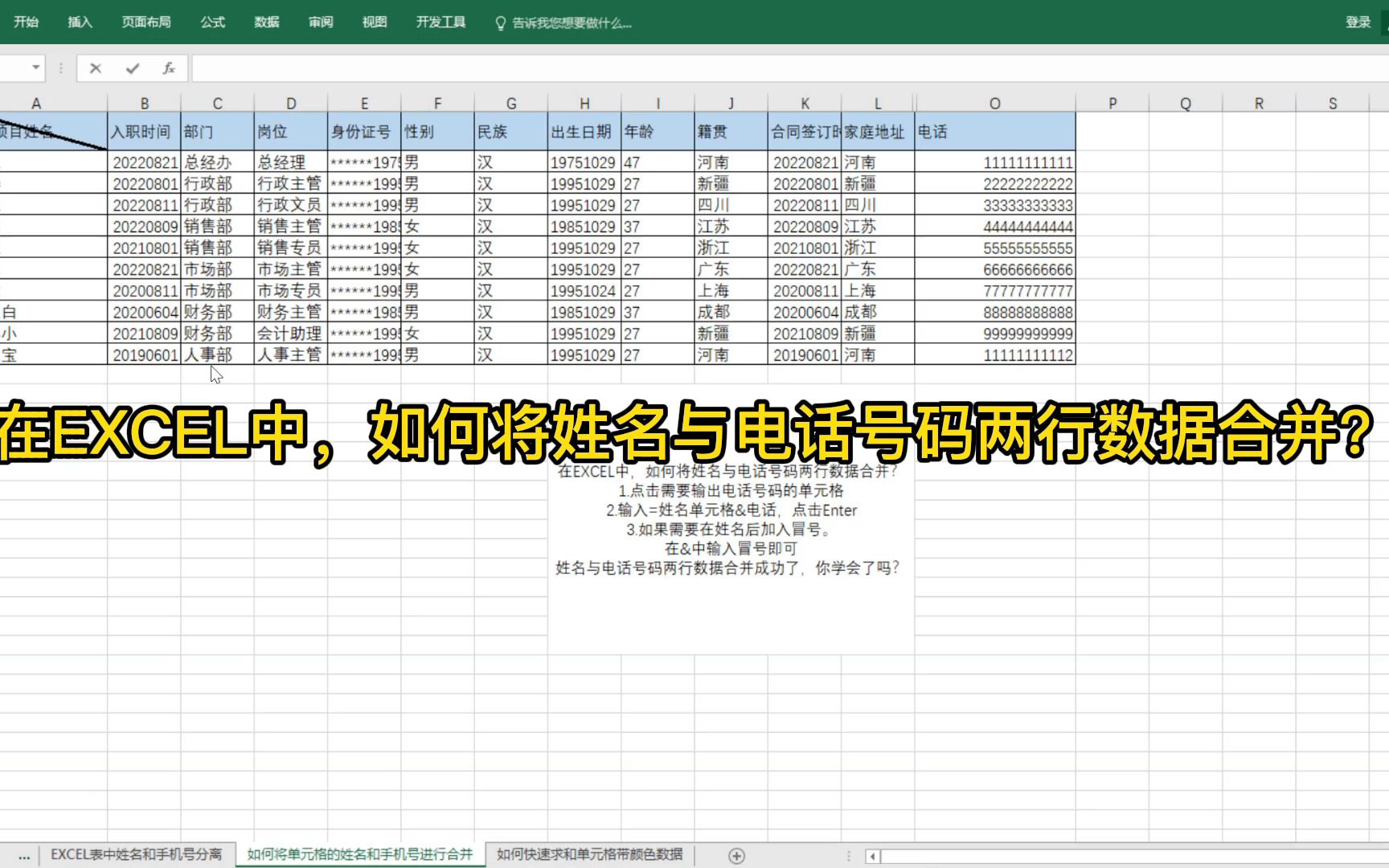Select phone cell 11111111111
This screenshot has height=868, width=1389.
pyautogui.click(x=995, y=162)
